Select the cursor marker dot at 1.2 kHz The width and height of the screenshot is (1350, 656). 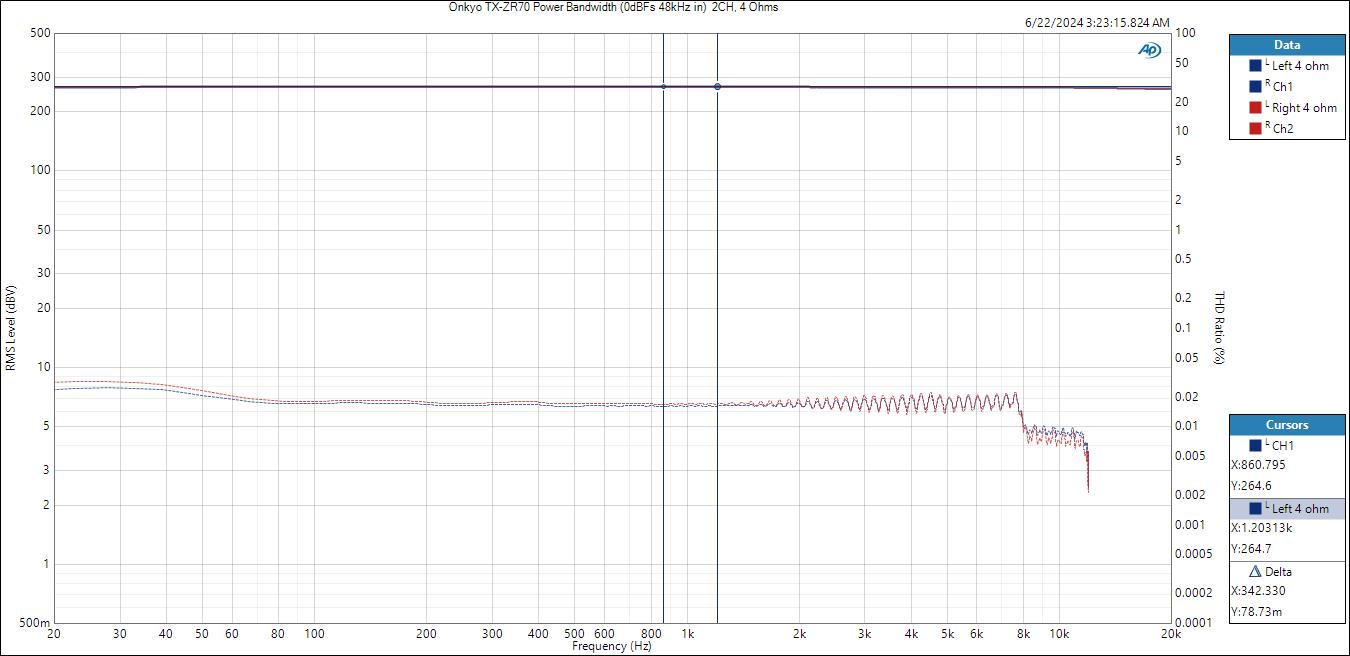[717, 87]
